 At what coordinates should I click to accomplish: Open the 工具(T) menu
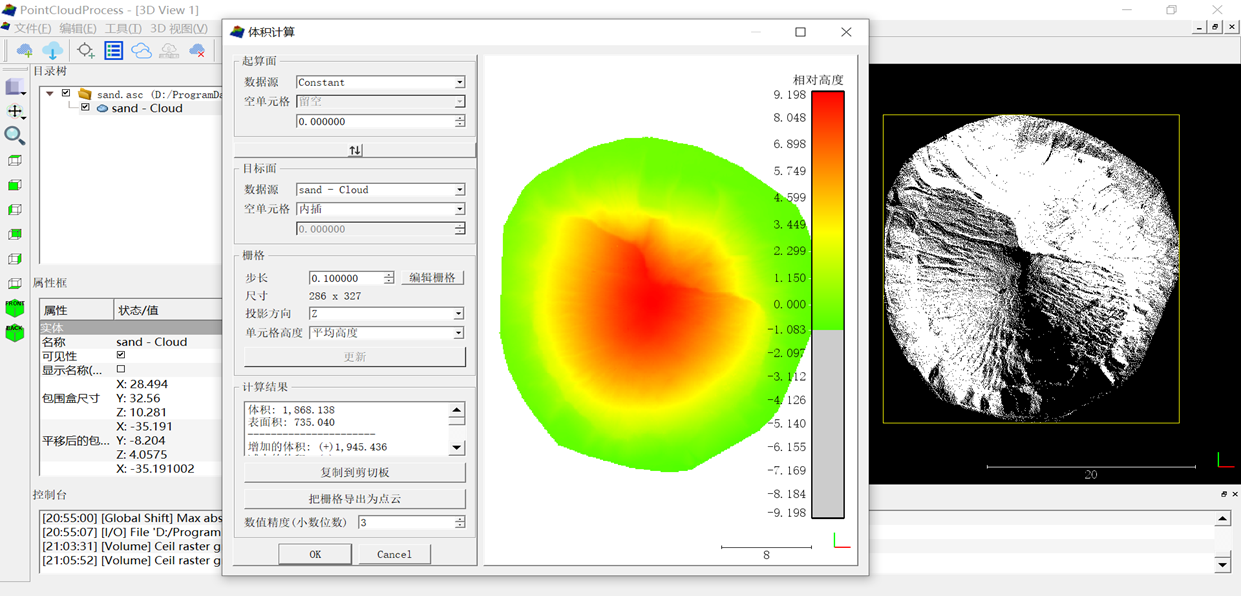coord(123,29)
